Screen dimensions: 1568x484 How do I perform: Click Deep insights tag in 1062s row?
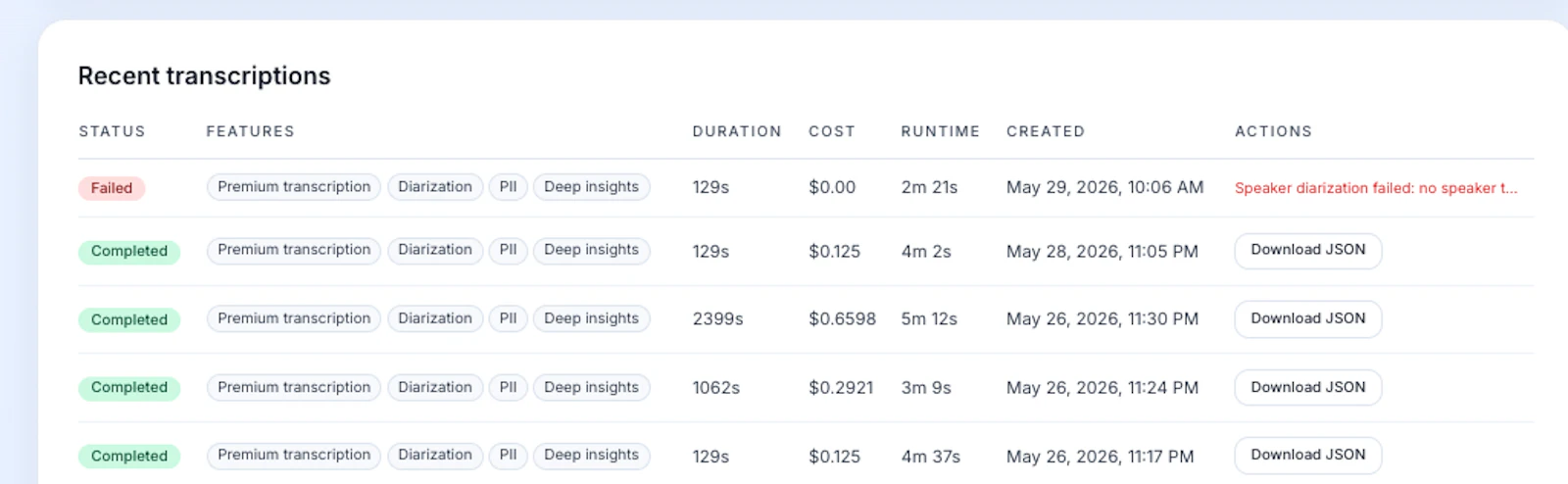(x=591, y=388)
